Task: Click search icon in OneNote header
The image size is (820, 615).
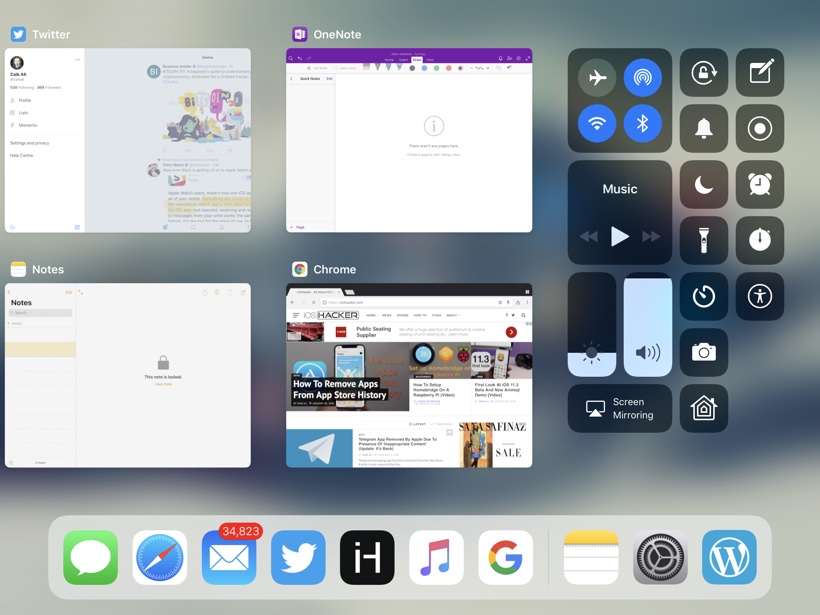Action: click(x=291, y=58)
